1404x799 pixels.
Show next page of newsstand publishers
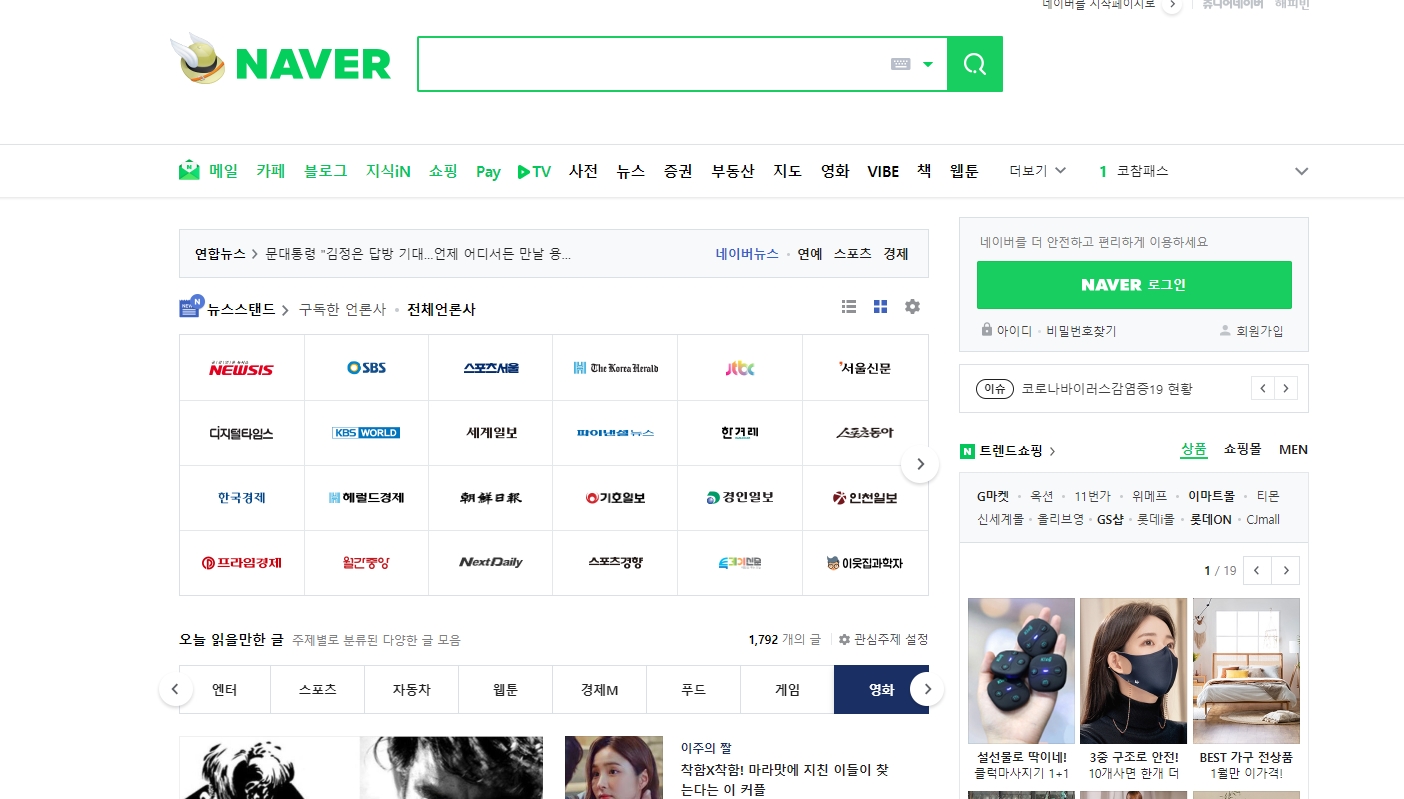920,464
